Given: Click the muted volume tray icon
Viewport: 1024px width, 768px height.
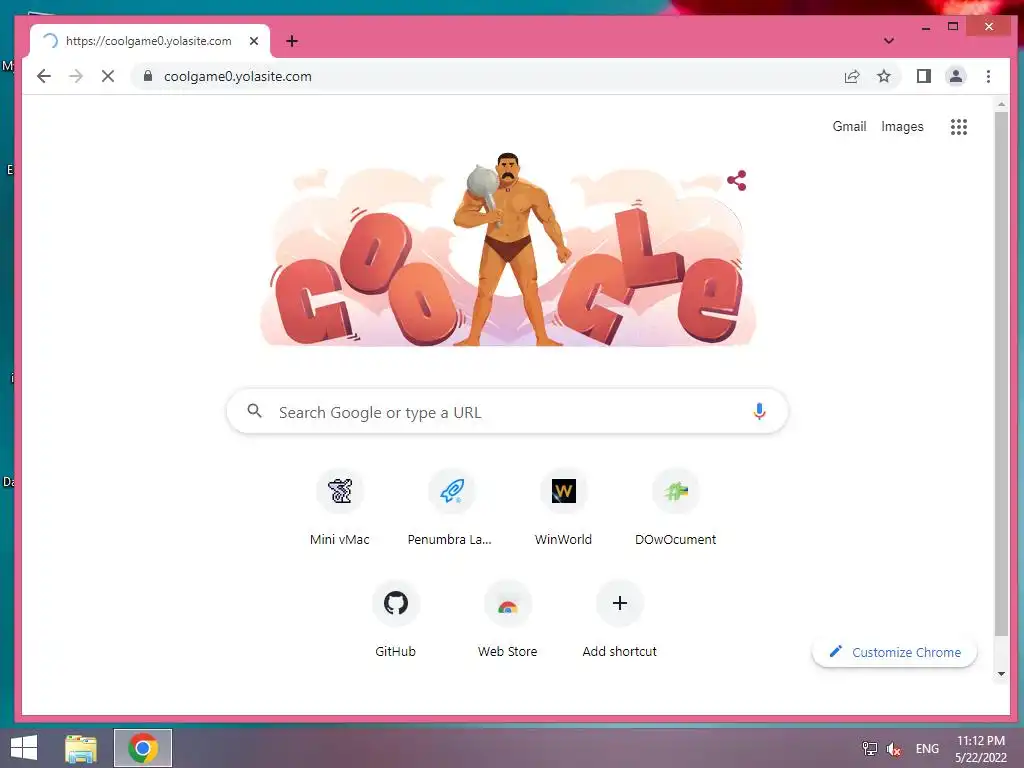Looking at the screenshot, I should (x=893, y=748).
